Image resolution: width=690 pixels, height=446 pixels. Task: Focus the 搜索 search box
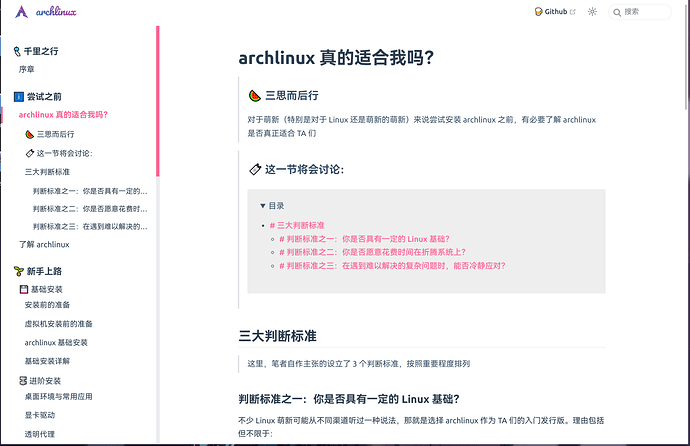tap(640, 12)
